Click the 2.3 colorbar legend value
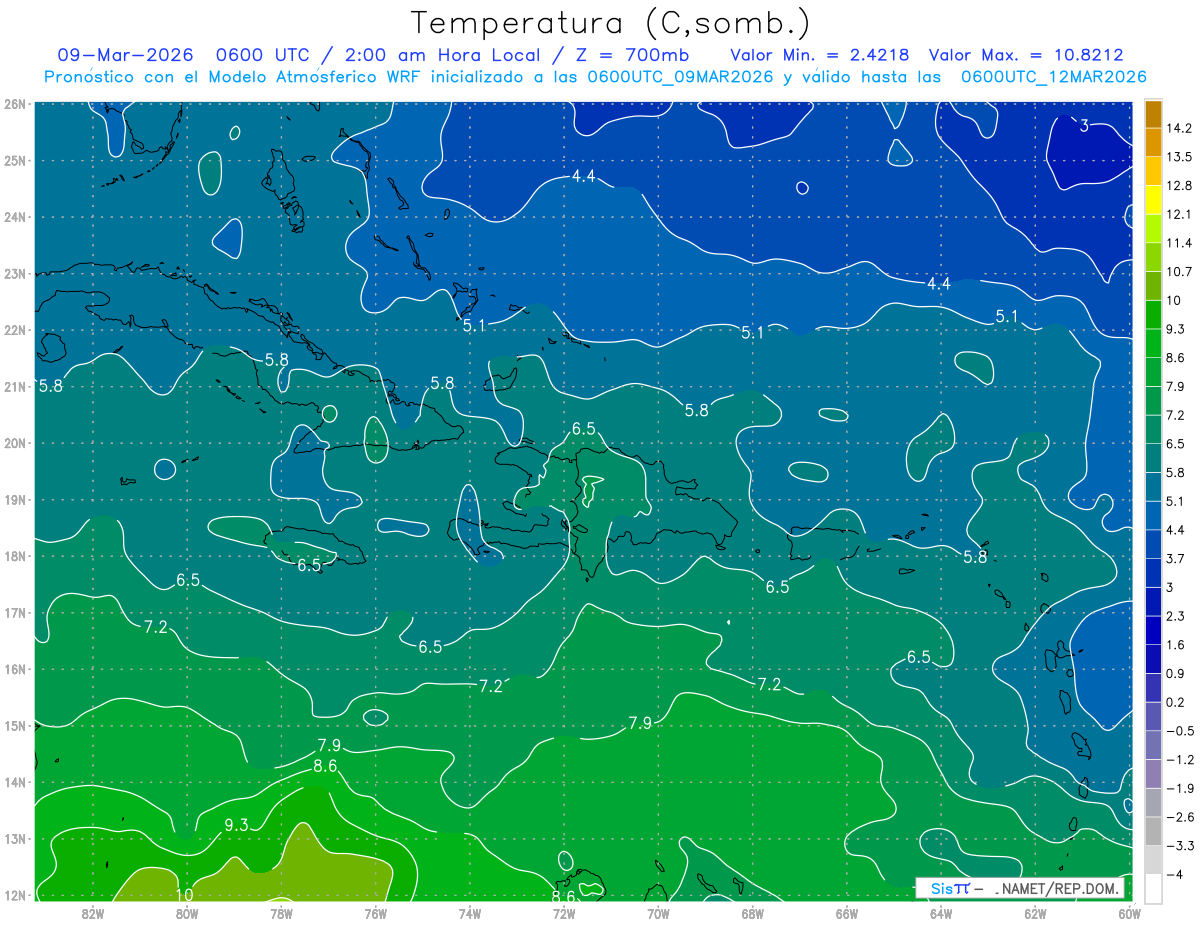This screenshot has width=1200, height=927. [1176, 616]
